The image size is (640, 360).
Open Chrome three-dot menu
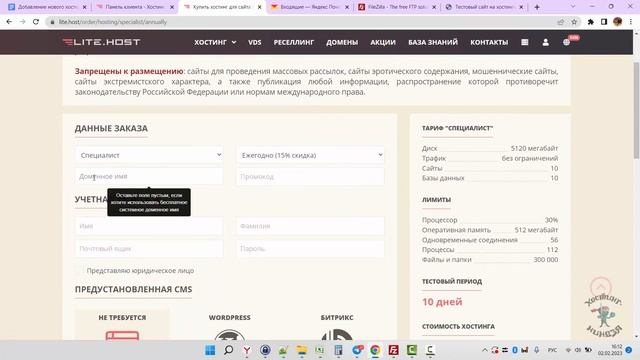tap(631, 22)
